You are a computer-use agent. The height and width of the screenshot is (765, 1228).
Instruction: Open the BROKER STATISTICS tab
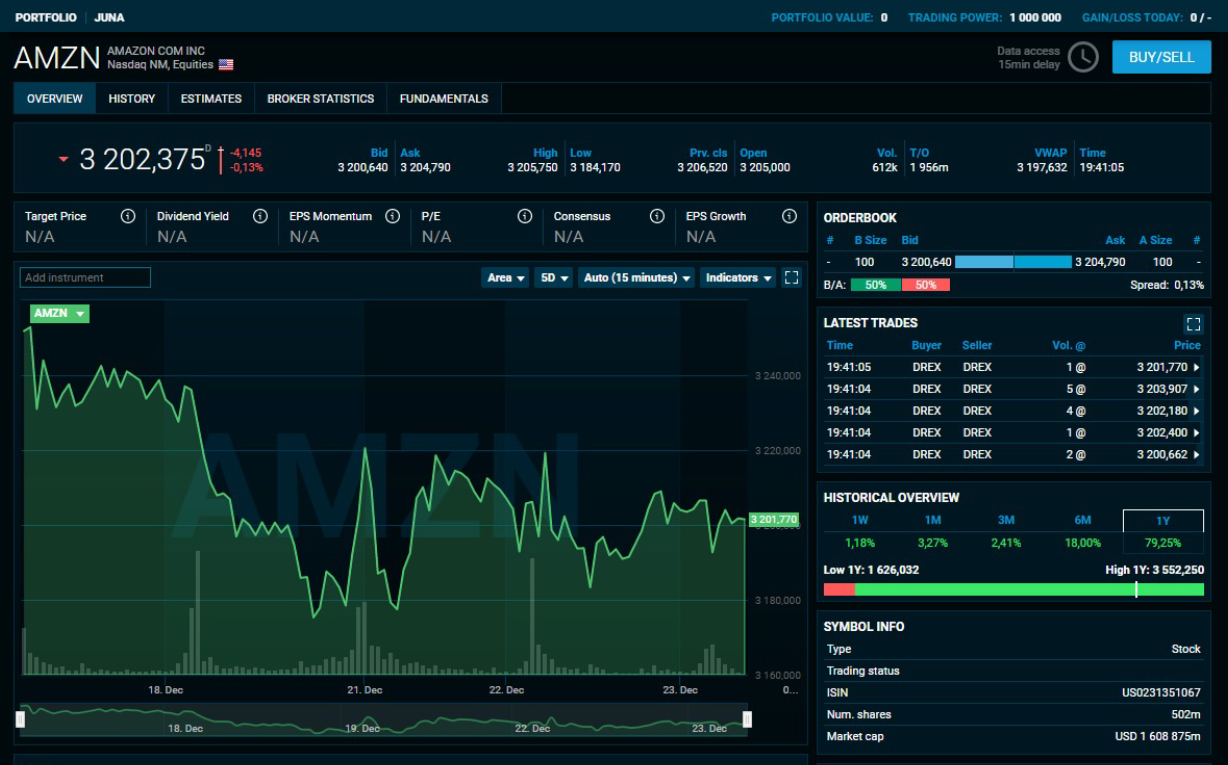pyautogui.click(x=318, y=98)
